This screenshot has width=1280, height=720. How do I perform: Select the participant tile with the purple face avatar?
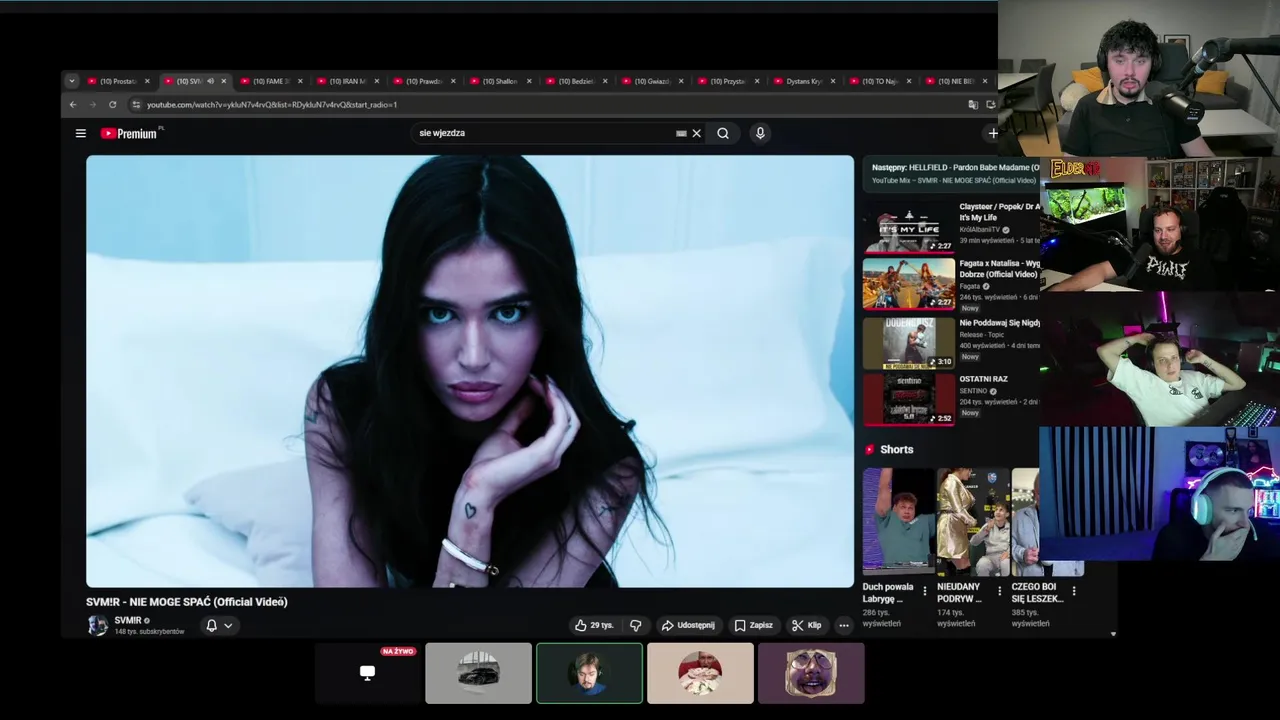click(811, 673)
